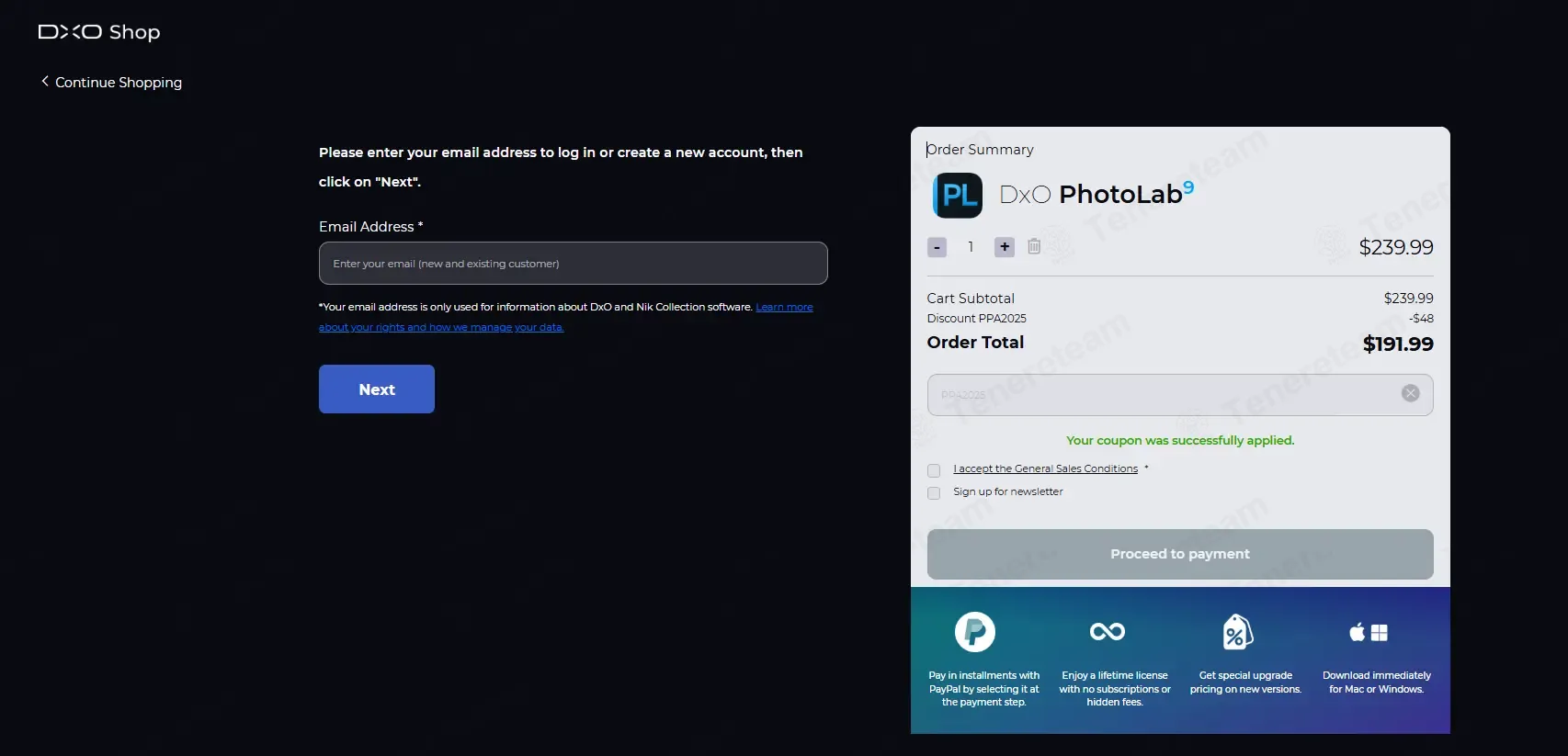Click the Discount PPA2025 label
1568x756 pixels.
click(976, 319)
